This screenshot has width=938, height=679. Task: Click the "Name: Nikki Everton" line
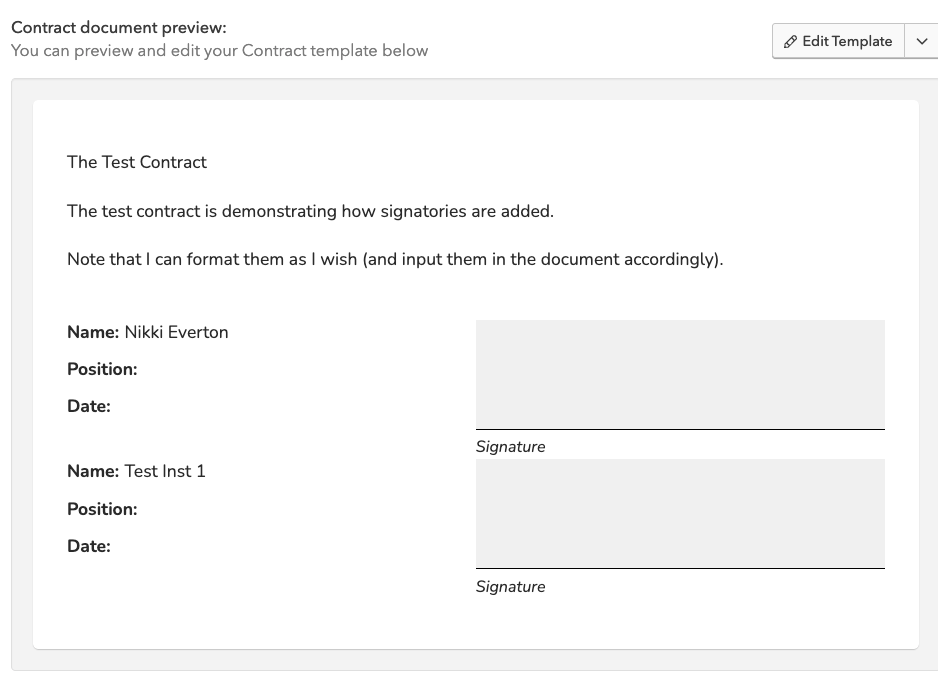[x=148, y=332]
